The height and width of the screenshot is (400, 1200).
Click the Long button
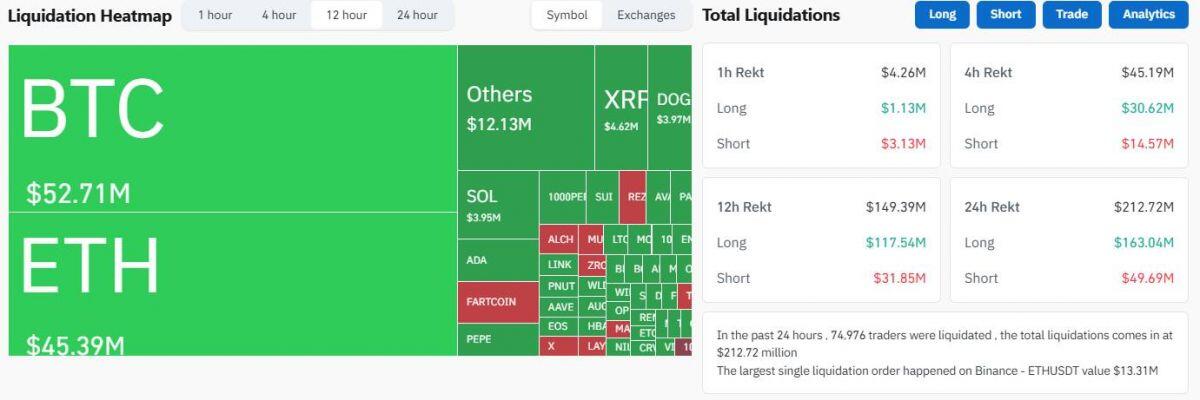pyautogui.click(x=942, y=15)
